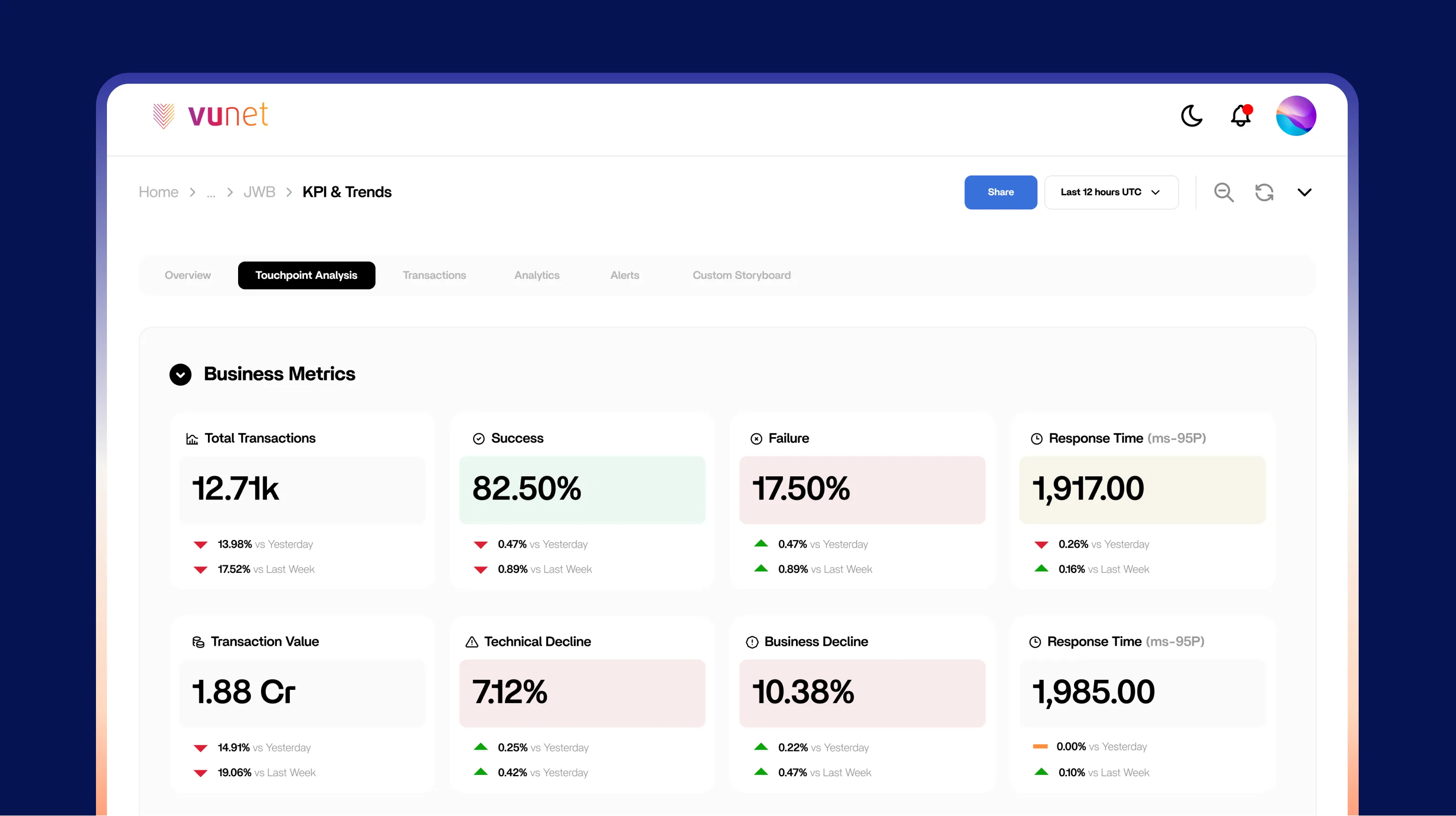Click the zoom out magnifier icon
This screenshot has width=1456, height=816.
[x=1224, y=192]
